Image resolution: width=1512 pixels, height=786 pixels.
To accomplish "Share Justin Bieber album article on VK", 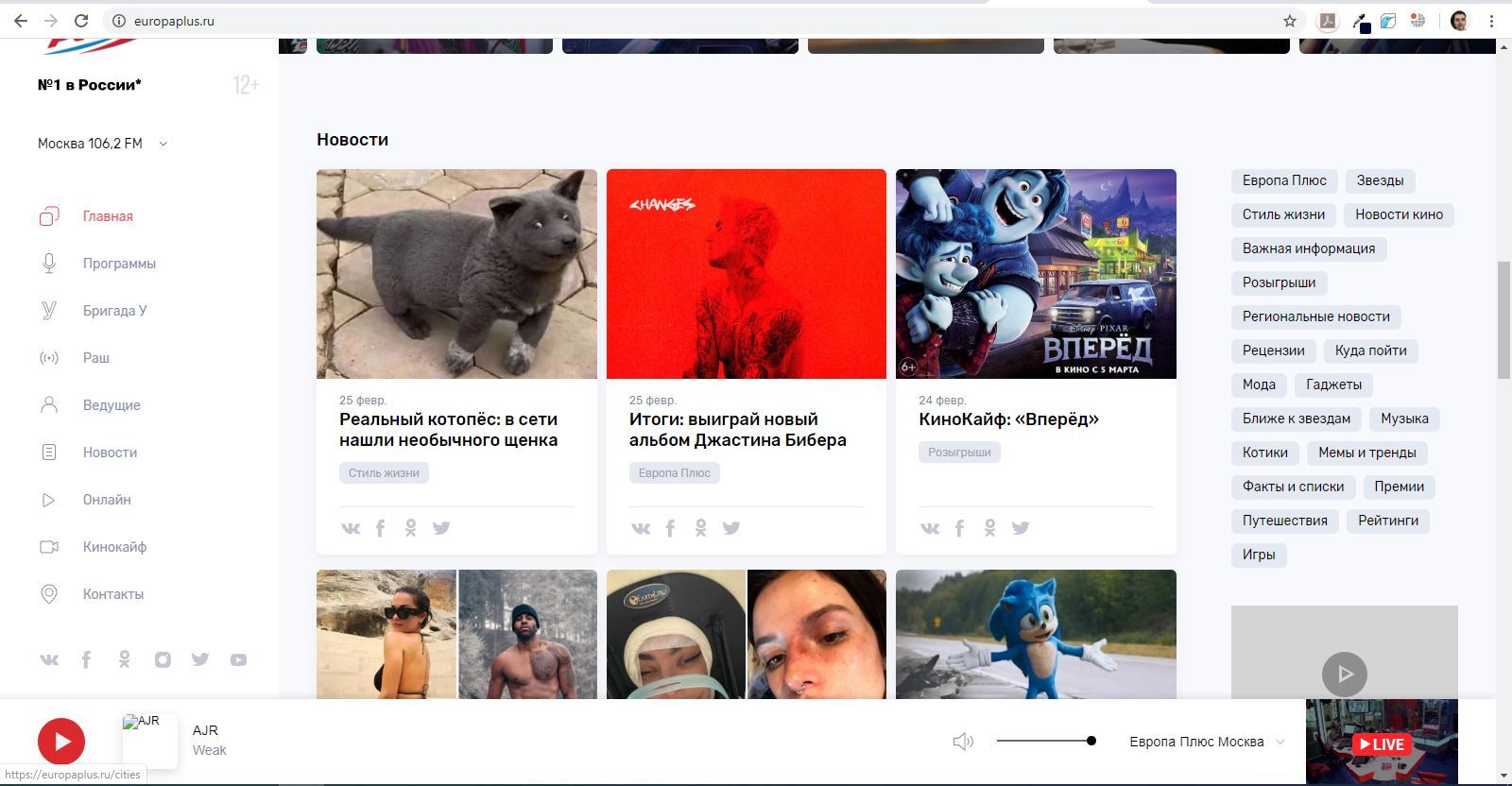I will click(641, 528).
